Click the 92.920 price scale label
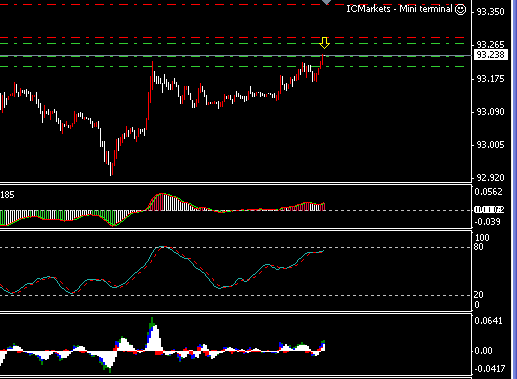This screenshot has width=517, height=379. click(x=490, y=178)
